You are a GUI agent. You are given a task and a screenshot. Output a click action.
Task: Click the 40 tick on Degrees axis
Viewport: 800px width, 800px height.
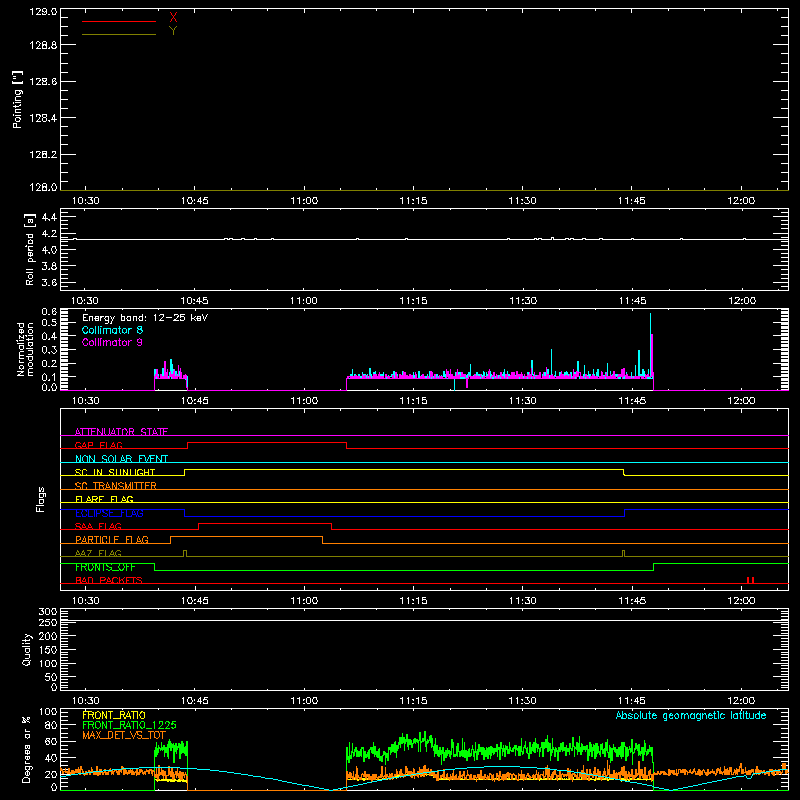pyautogui.click(x=50, y=758)
